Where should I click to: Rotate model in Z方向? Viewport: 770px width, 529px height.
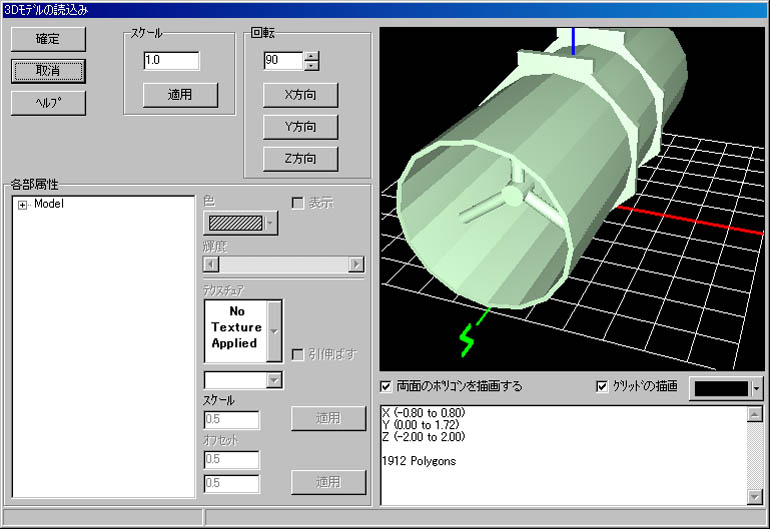pyautogui.click(x=301, y=159)
